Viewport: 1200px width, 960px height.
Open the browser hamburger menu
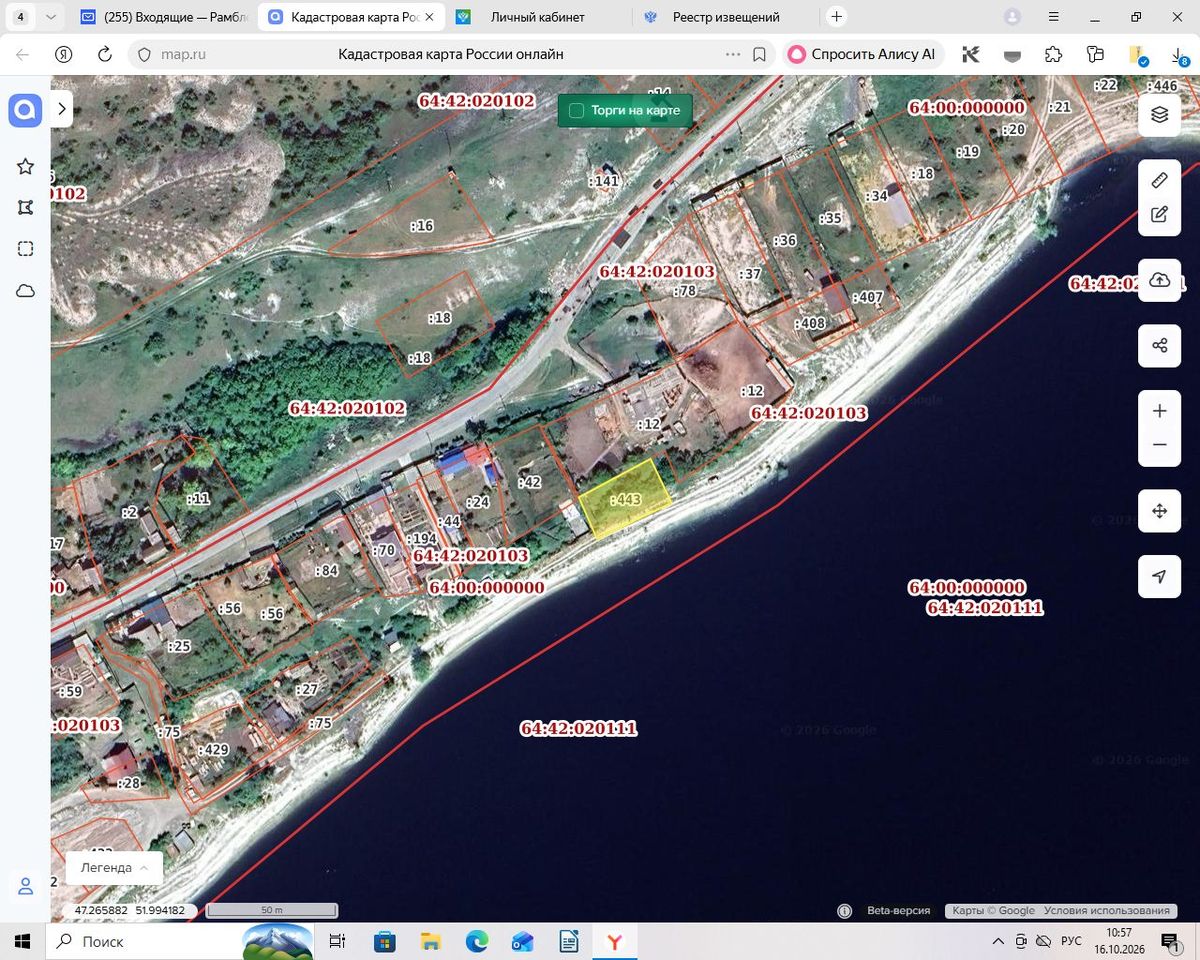[x=1053, y=17]
